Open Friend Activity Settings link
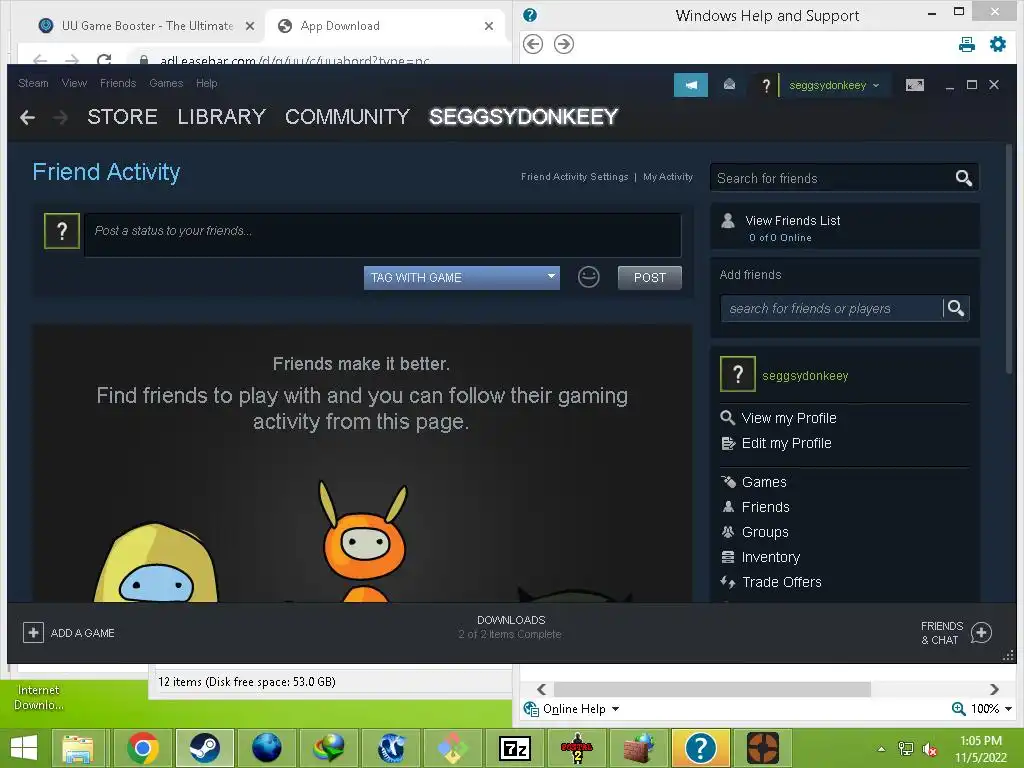This screenshot has height=768, width=1024. (x=574, y=176)
